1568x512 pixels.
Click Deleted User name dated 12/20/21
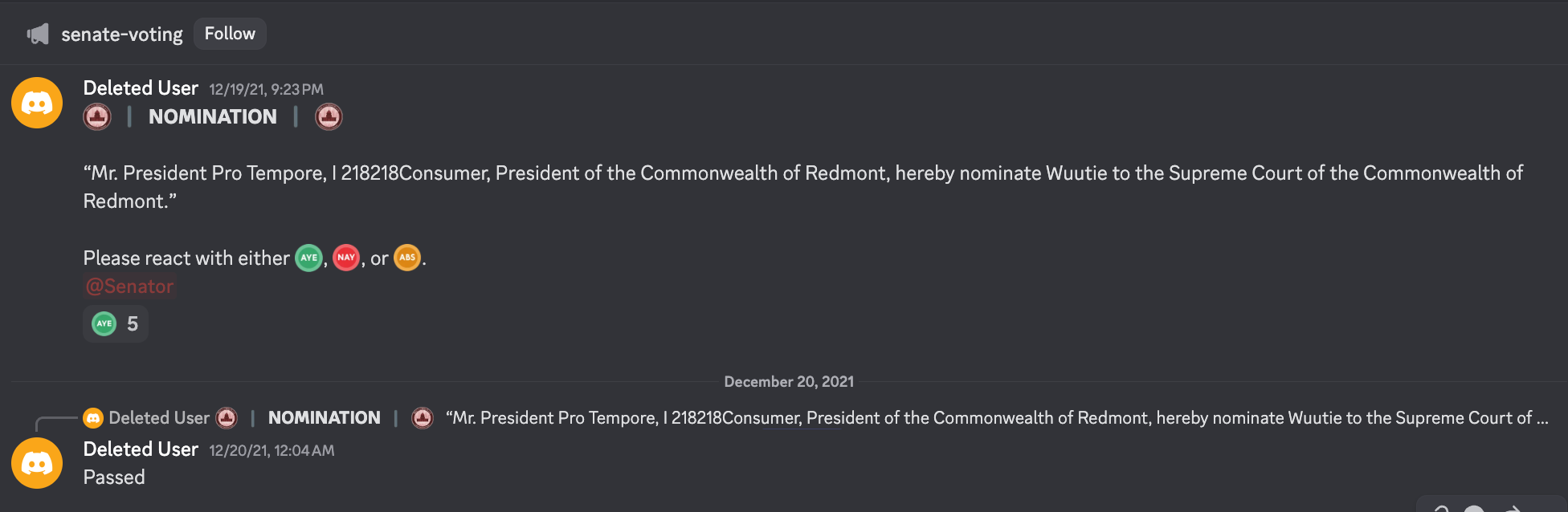click(x=141, y=449)
